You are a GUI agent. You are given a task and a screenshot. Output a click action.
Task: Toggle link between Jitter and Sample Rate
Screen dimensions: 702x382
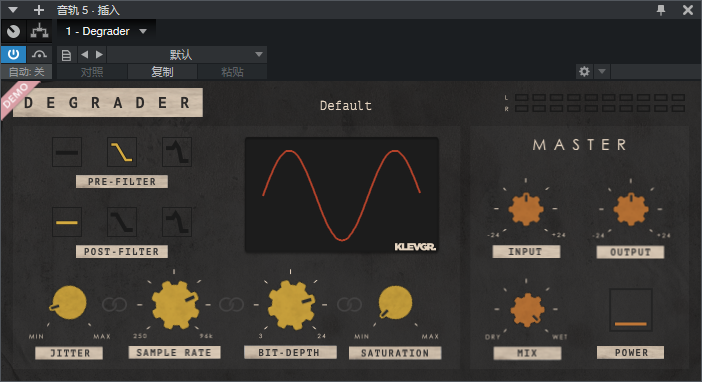pyautogui.click(x=115, y=305)
